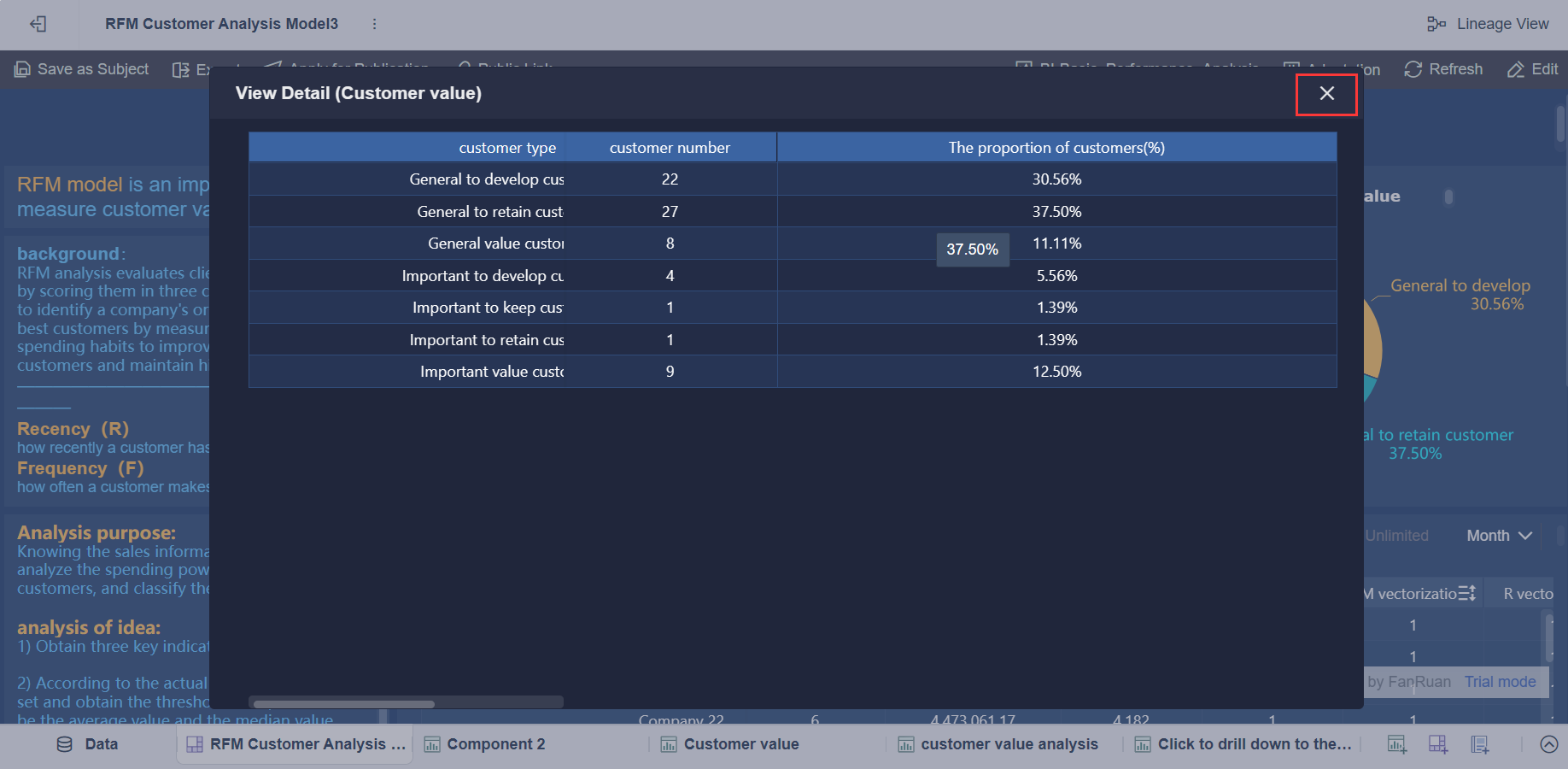
Task: Refresh the dashboard data
Action: pos(1443,69)
